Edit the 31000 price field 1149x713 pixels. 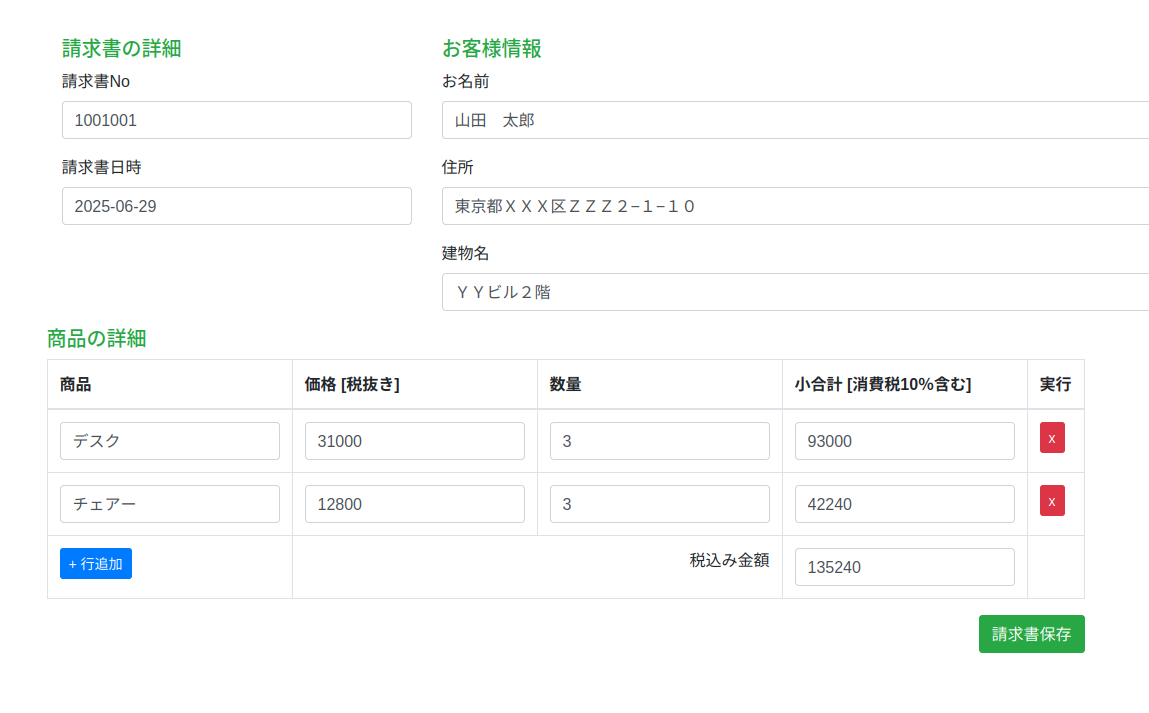click(415, 441)
